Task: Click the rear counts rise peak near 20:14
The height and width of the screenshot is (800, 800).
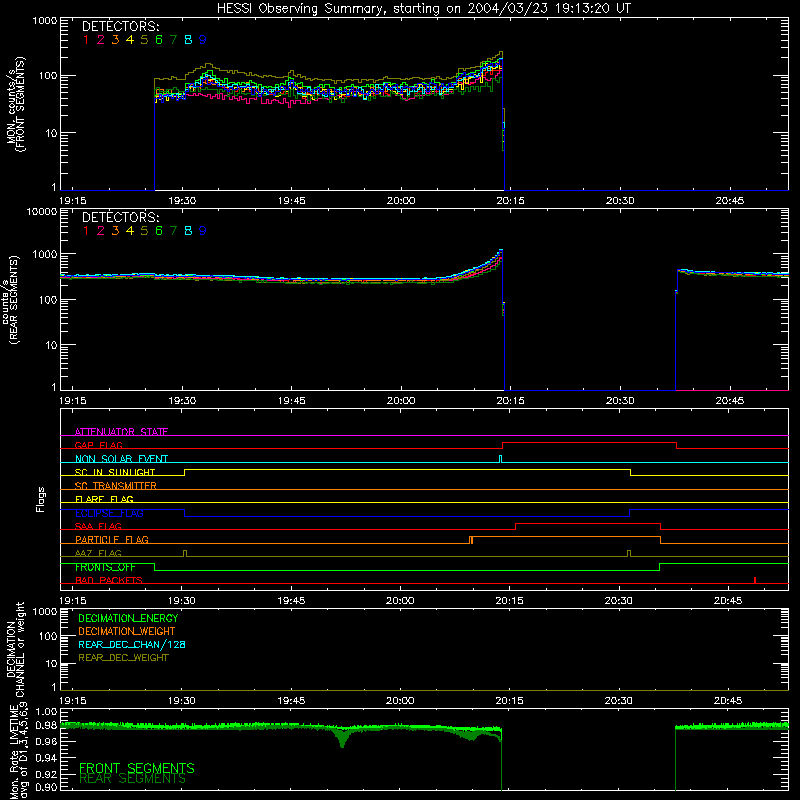Action: point(501,251)
